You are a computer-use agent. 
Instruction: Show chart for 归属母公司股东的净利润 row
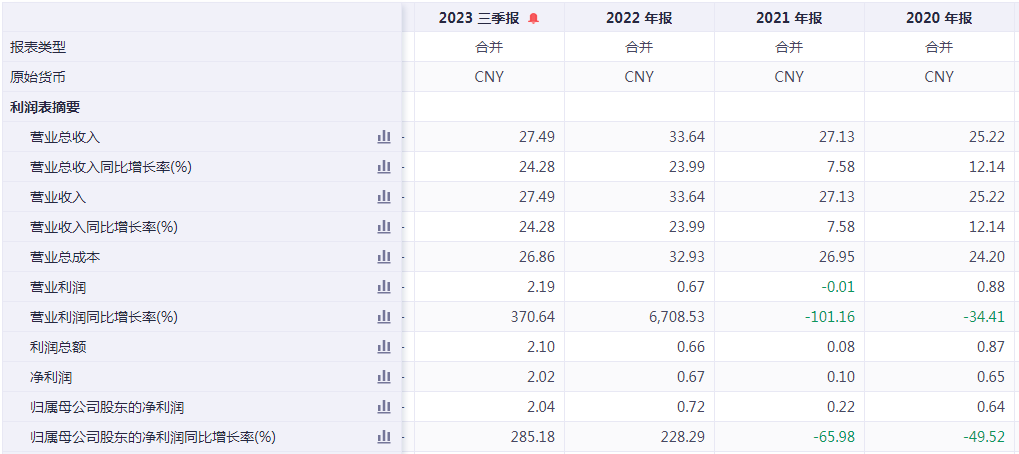(x=384, y=407)
